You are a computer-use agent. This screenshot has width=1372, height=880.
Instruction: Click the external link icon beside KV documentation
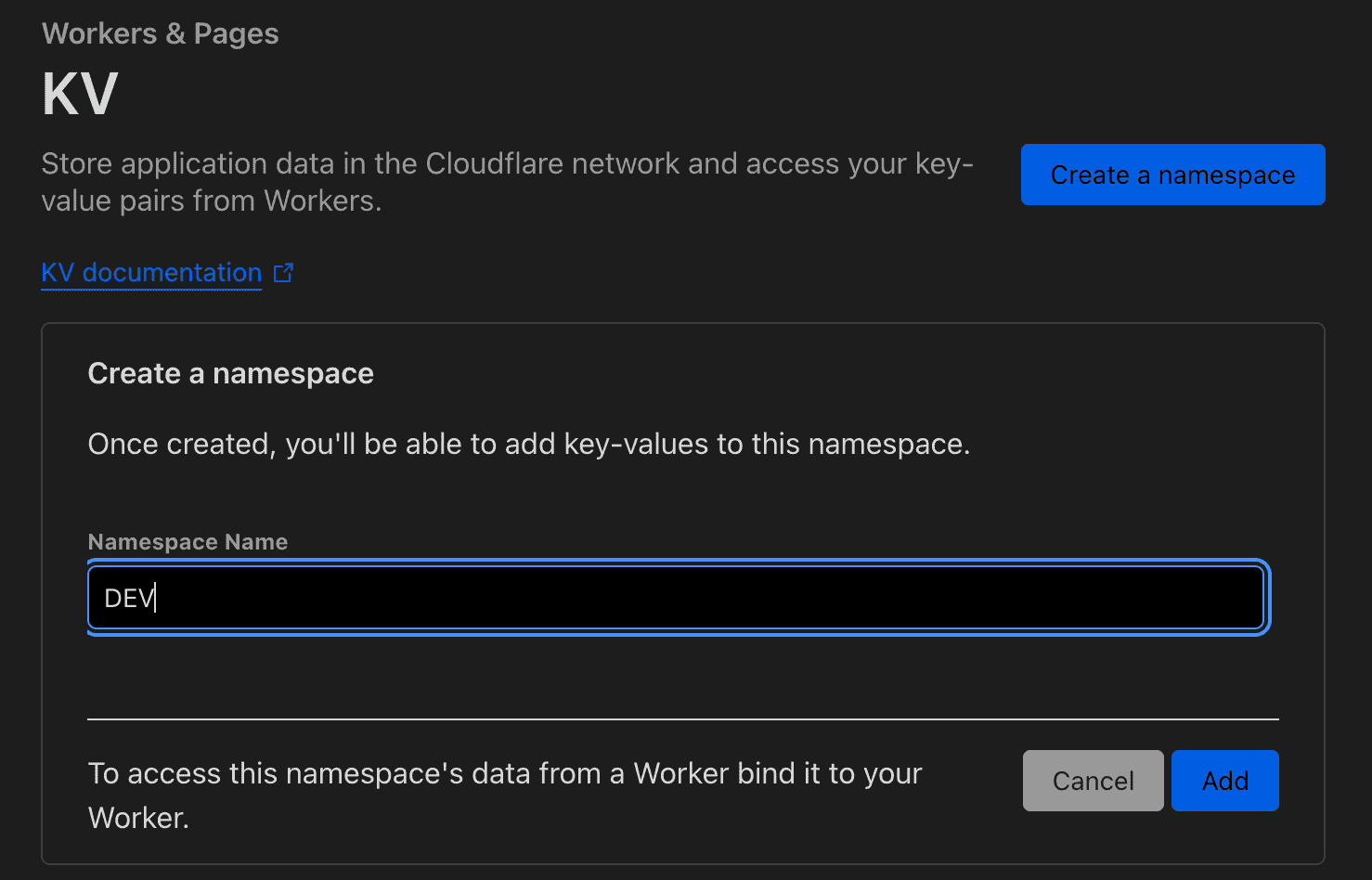tap(283, 273)
